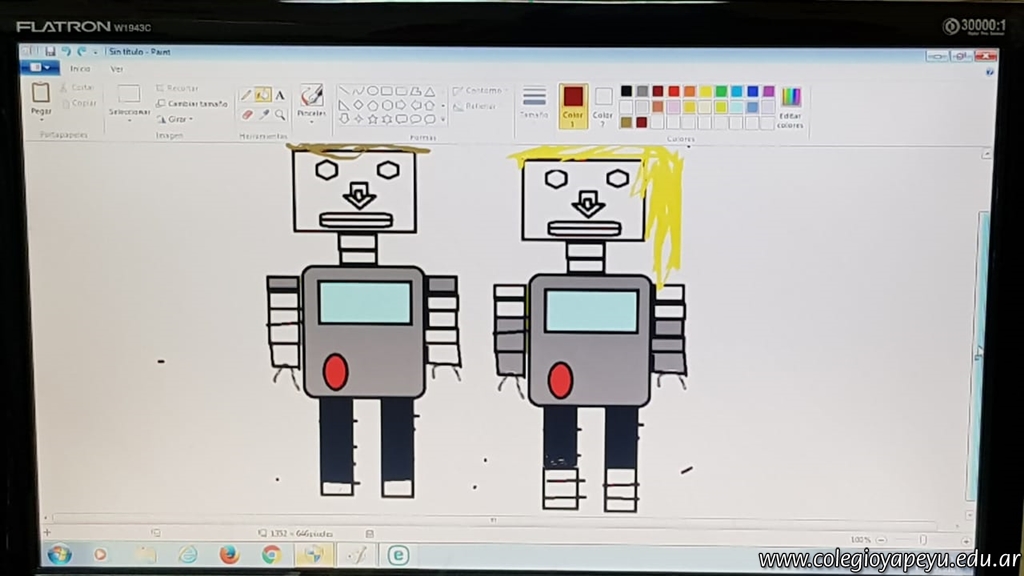1024x576 pixels.
Task: Select the Fill with color bucket tool
Action: [x=262, y=95]
